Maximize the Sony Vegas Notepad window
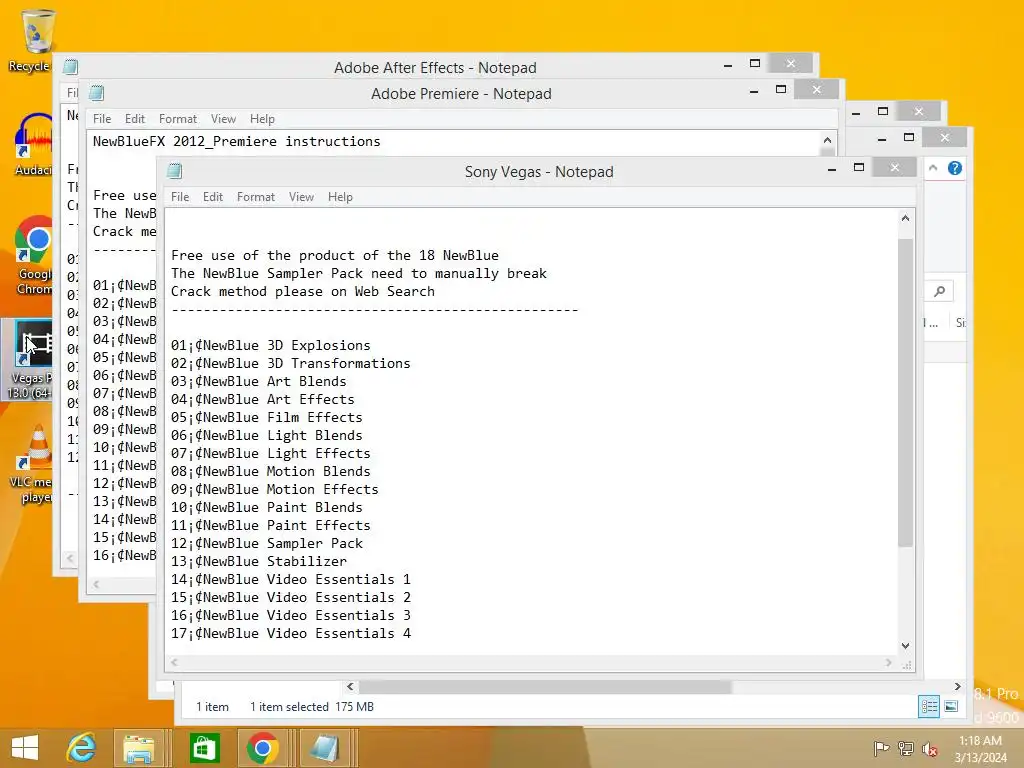The width and height of the screenshot is (1024, 768). (x=859, y=168)
